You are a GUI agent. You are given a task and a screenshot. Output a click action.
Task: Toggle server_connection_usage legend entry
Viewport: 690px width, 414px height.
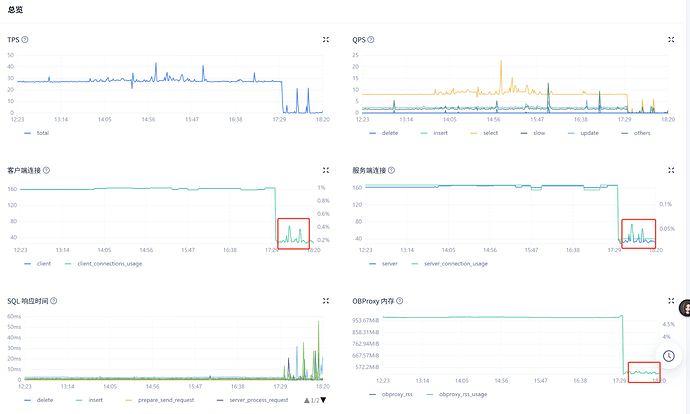point(450,264)
